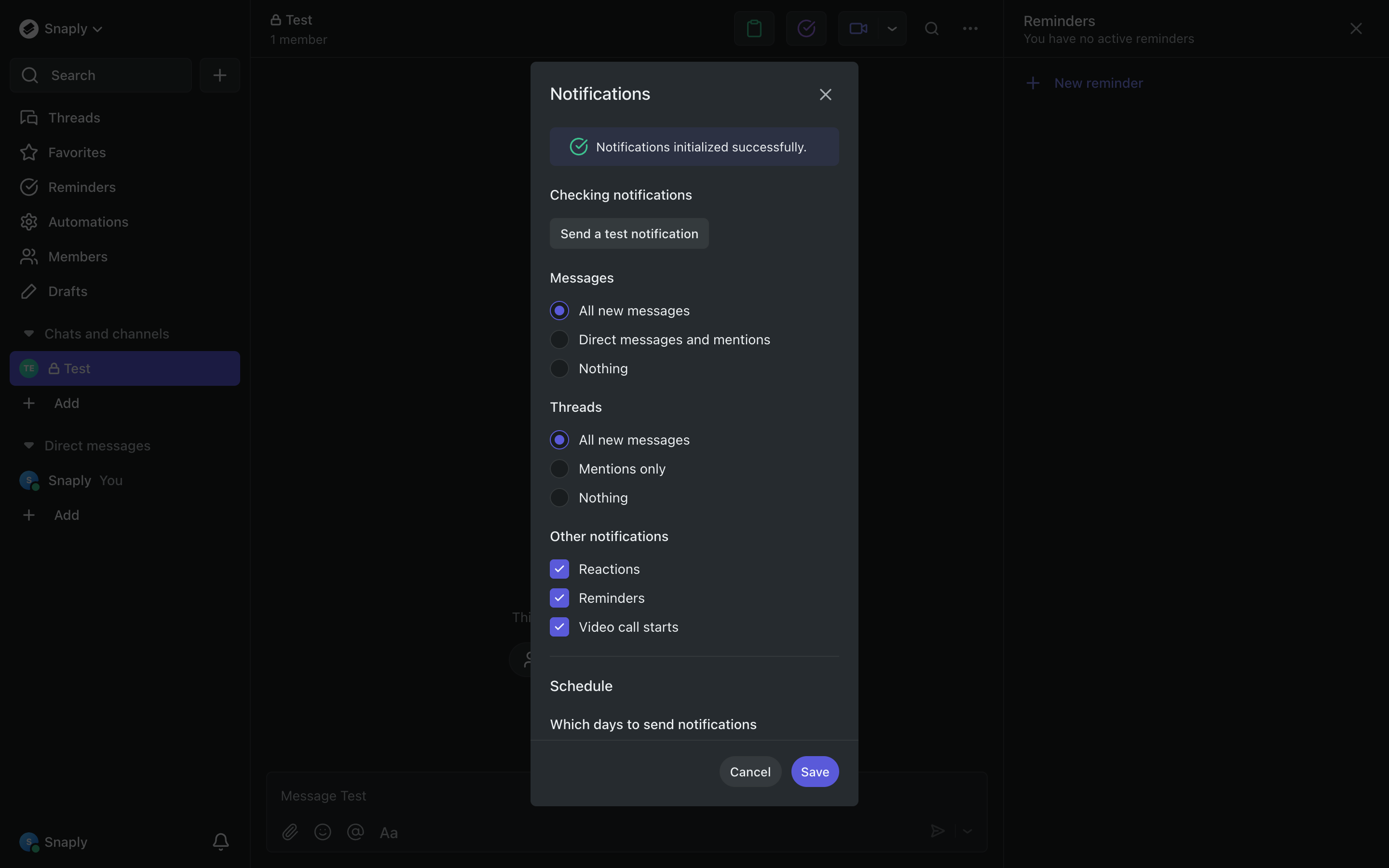
Task: Open Threads in the sidebar
Action: pyautogui.click(x=124, y=118)
